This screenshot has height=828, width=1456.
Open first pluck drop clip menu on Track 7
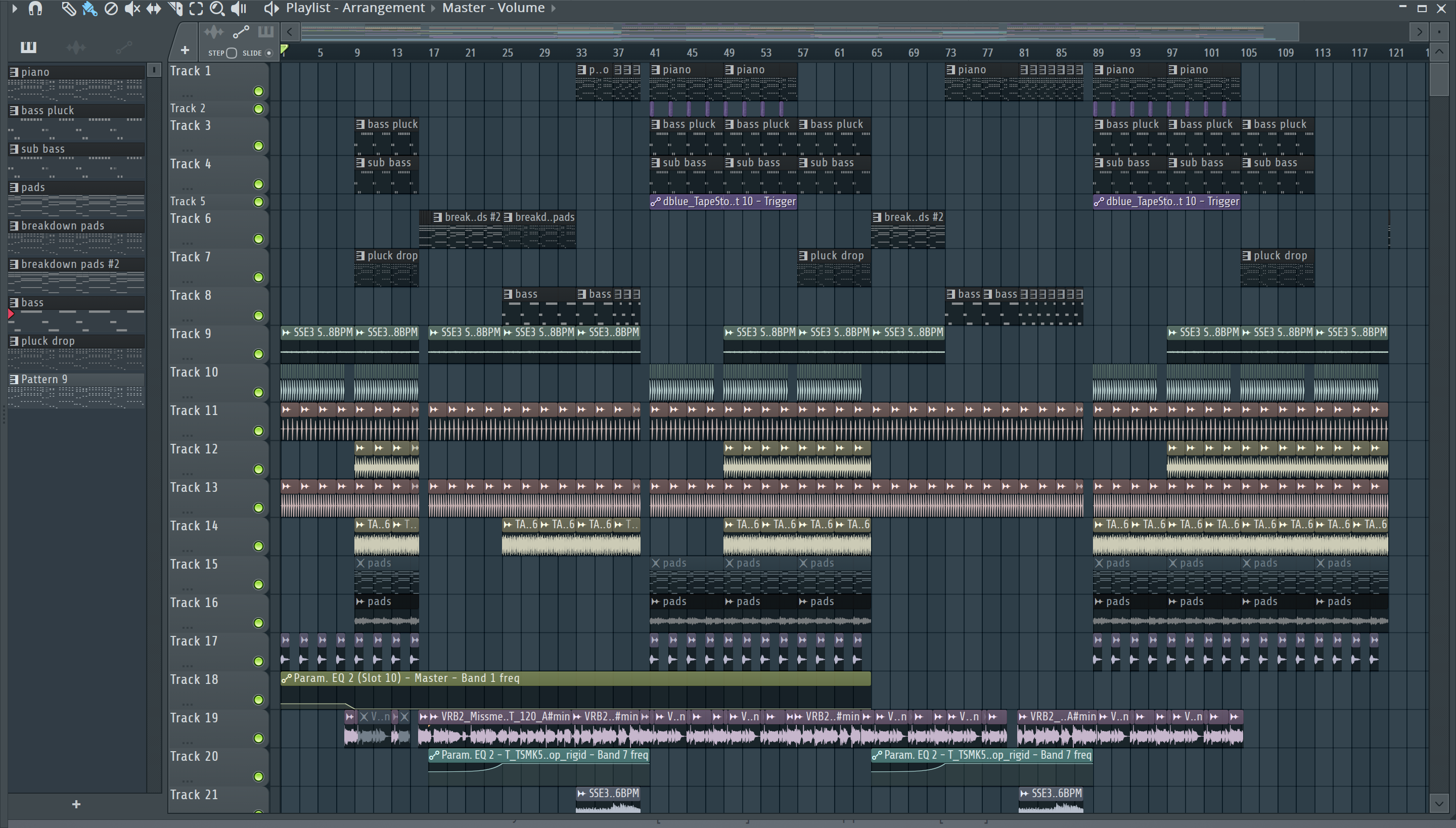[360, 256]
